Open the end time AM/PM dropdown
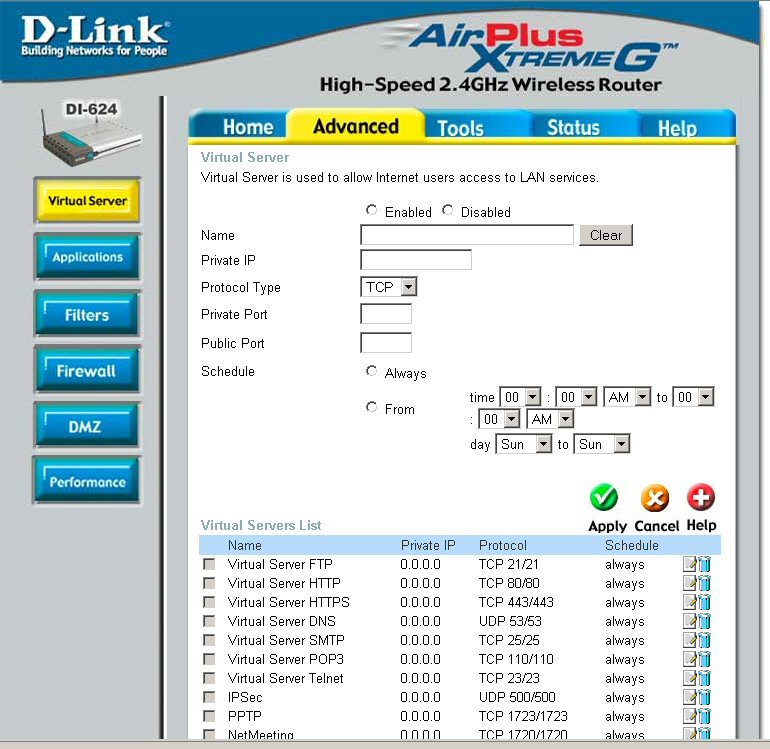The image size is (770, 749). pos(550,419)
